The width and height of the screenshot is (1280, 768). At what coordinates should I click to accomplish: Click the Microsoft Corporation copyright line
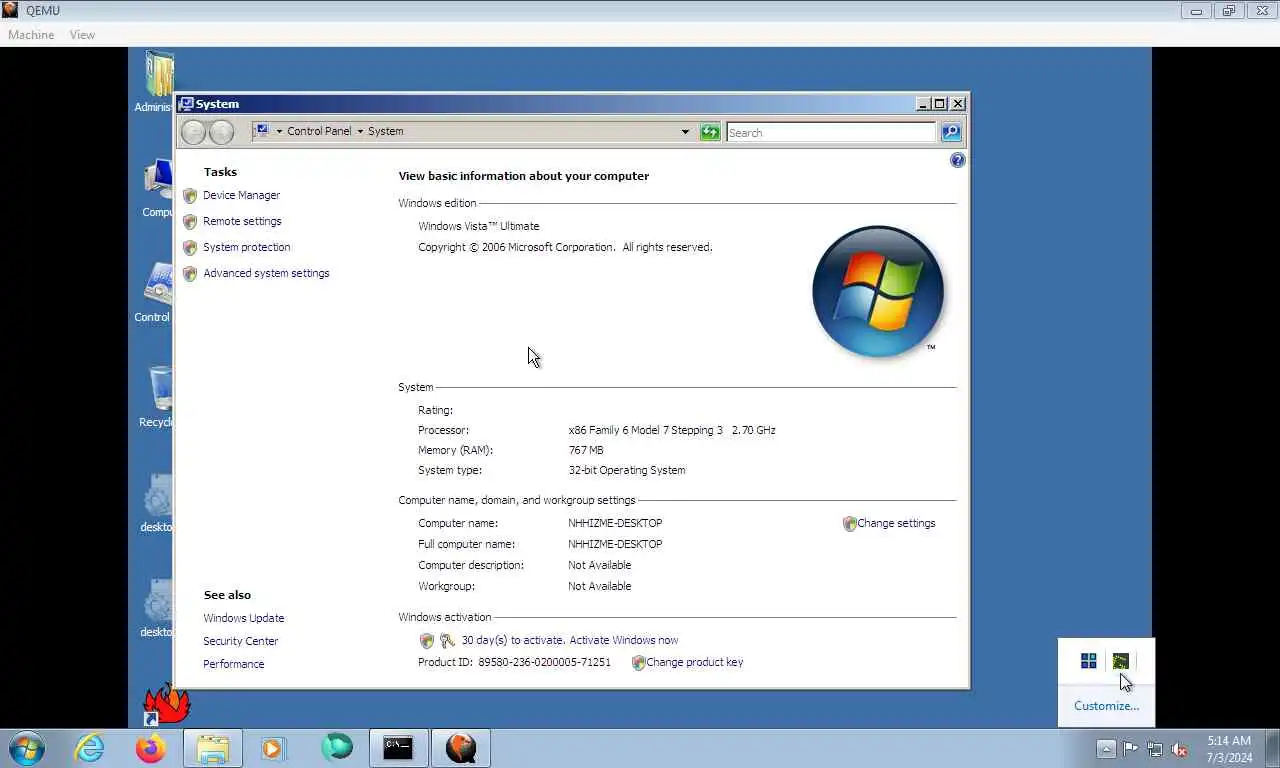coord(565,247)
